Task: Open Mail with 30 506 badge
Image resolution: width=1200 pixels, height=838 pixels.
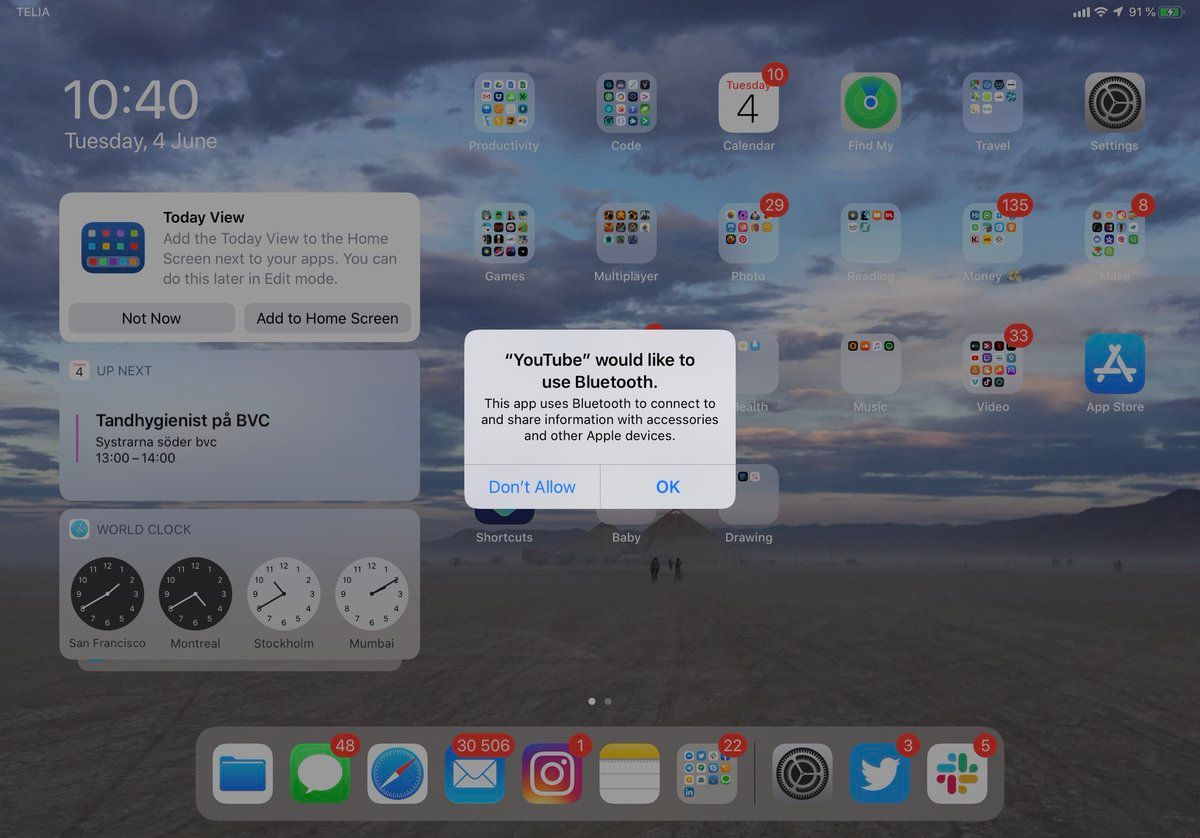Action: [475, 774]
